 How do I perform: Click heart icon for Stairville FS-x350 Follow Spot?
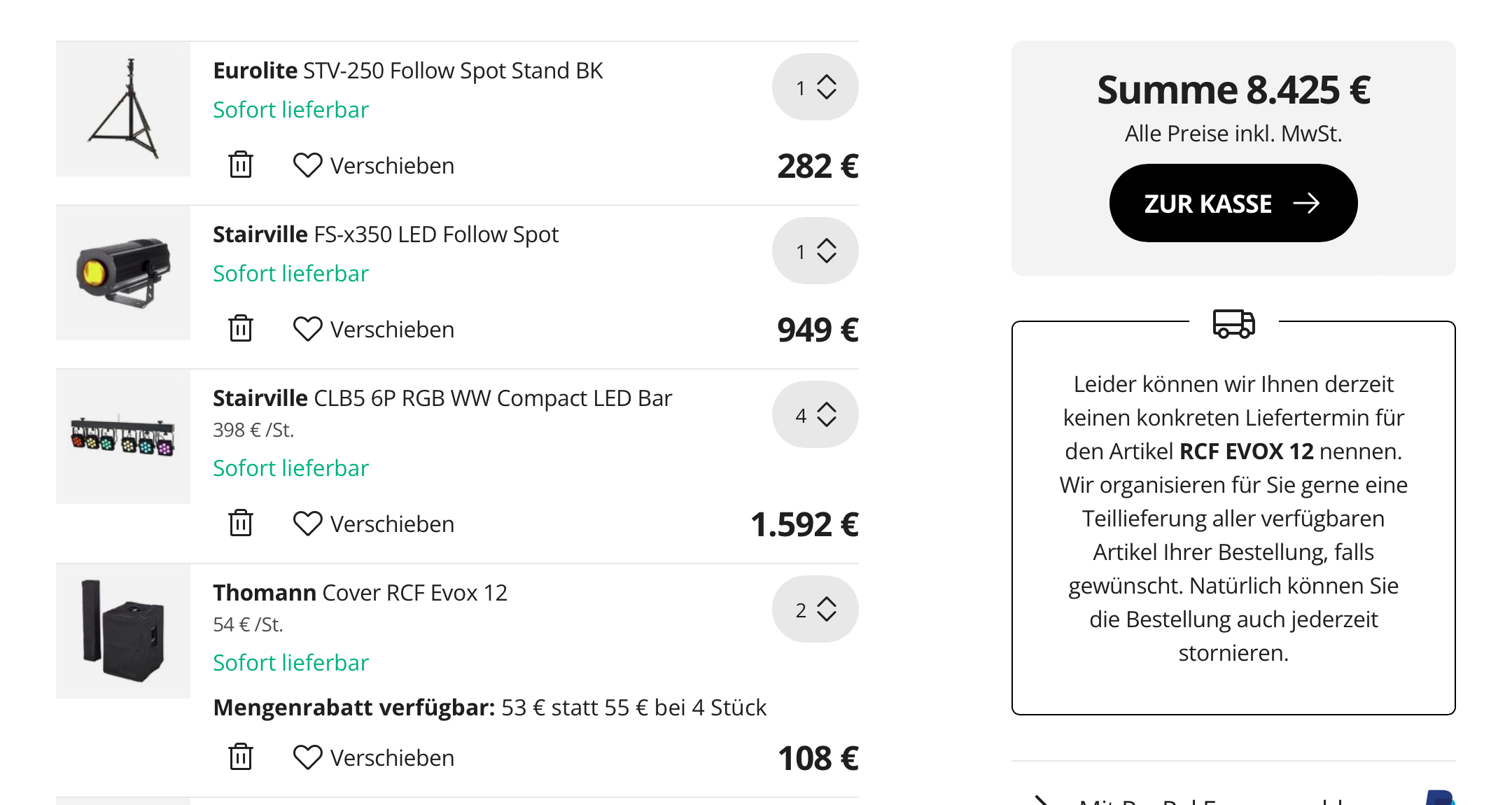pos(307,329)
